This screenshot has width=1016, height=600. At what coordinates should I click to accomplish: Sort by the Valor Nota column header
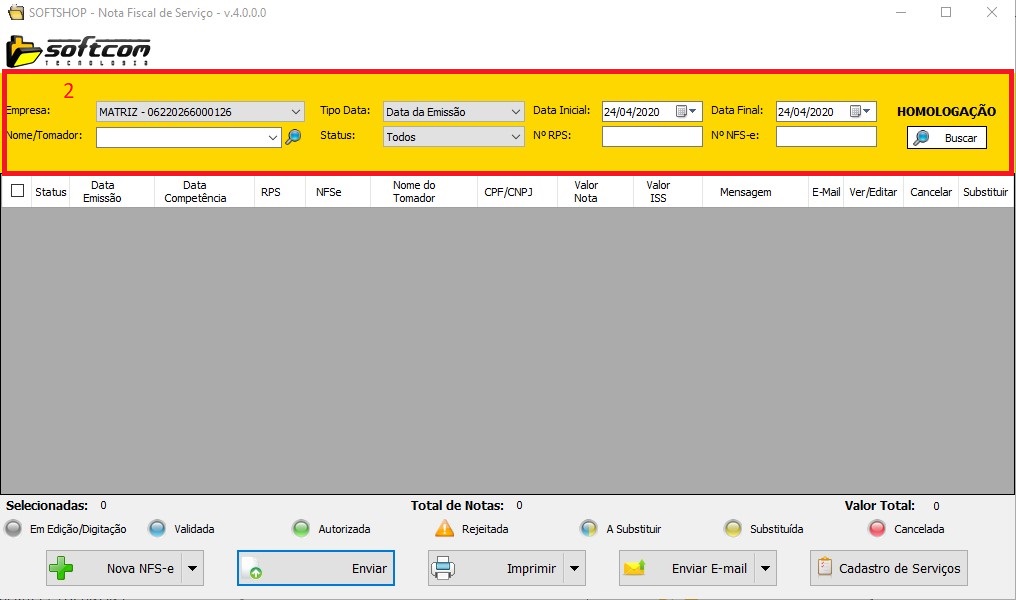[x=586, y=191]
